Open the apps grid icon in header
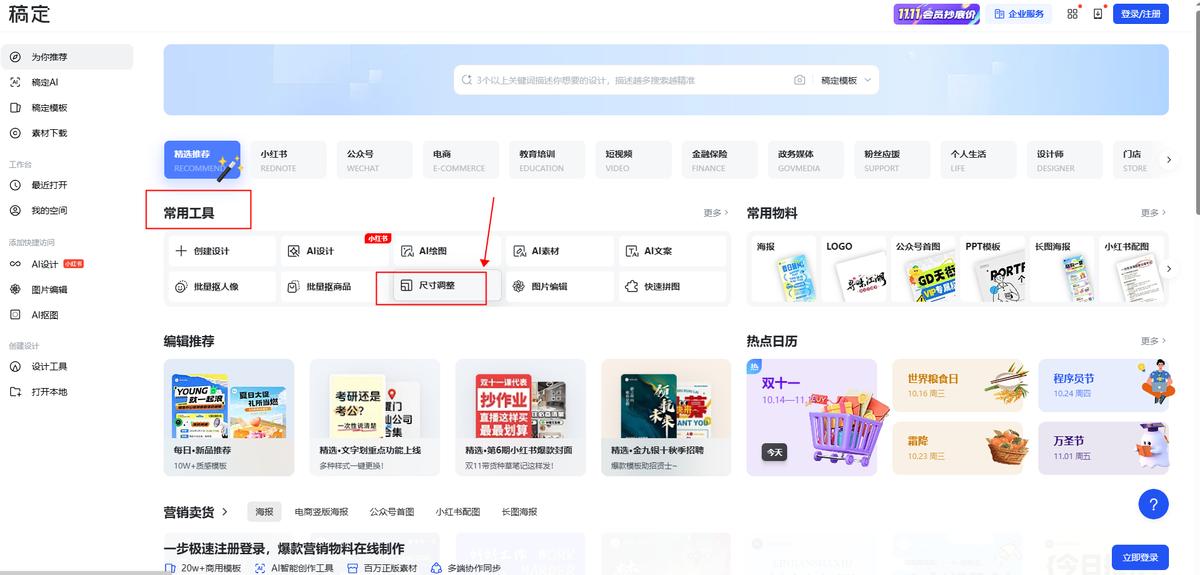 pyautogui.click(x=1073, y=14)
